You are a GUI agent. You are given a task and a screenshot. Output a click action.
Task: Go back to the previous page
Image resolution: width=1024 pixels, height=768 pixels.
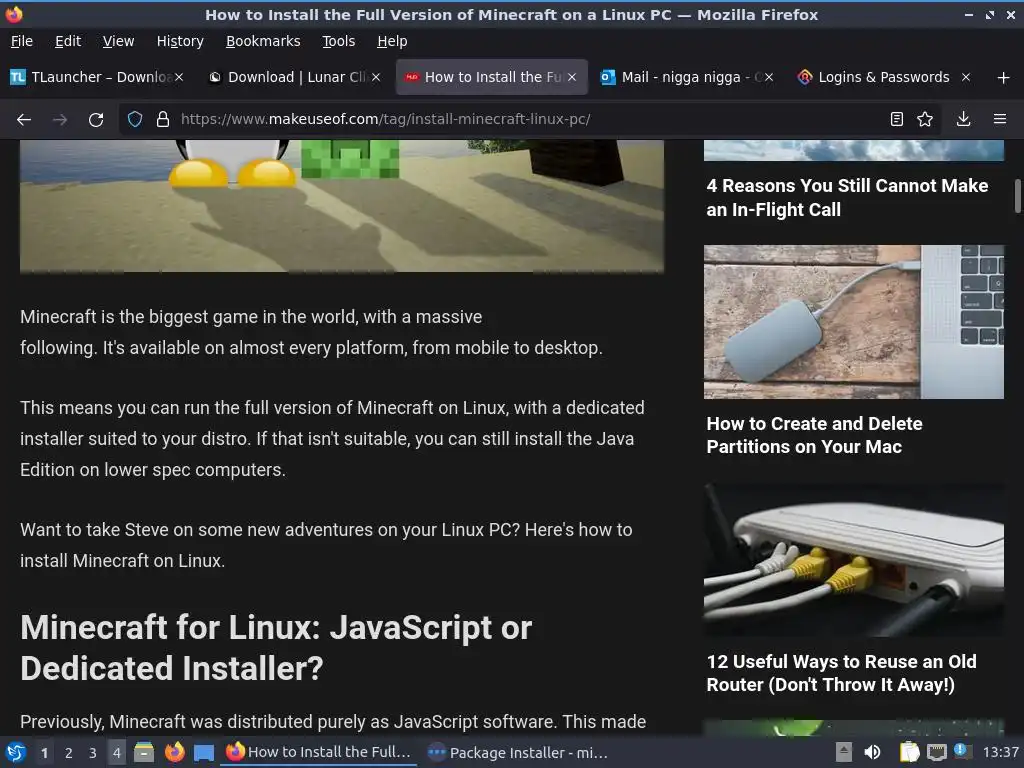[x=24, y=120]
